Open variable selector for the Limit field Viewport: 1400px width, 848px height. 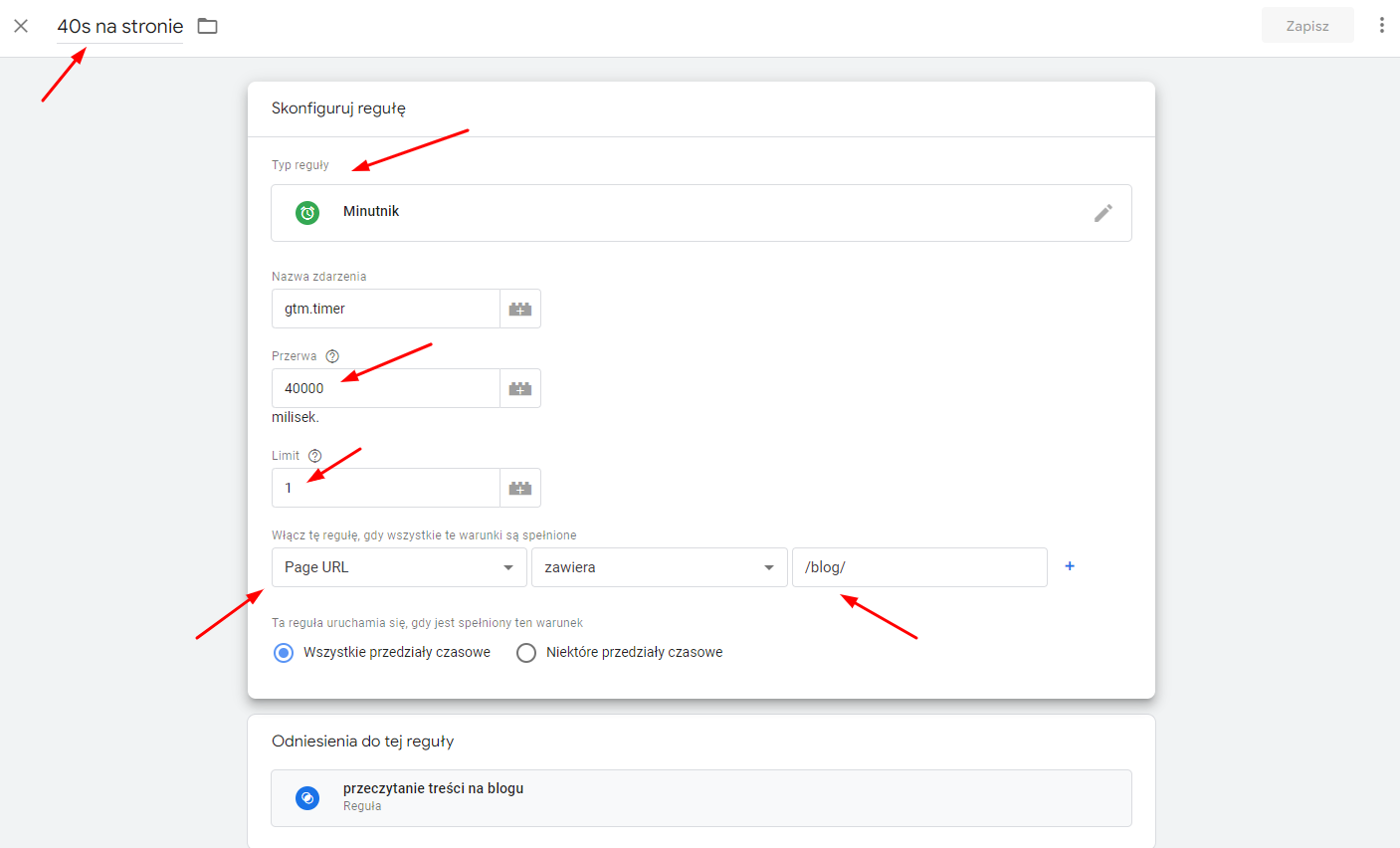pos(519,488)
